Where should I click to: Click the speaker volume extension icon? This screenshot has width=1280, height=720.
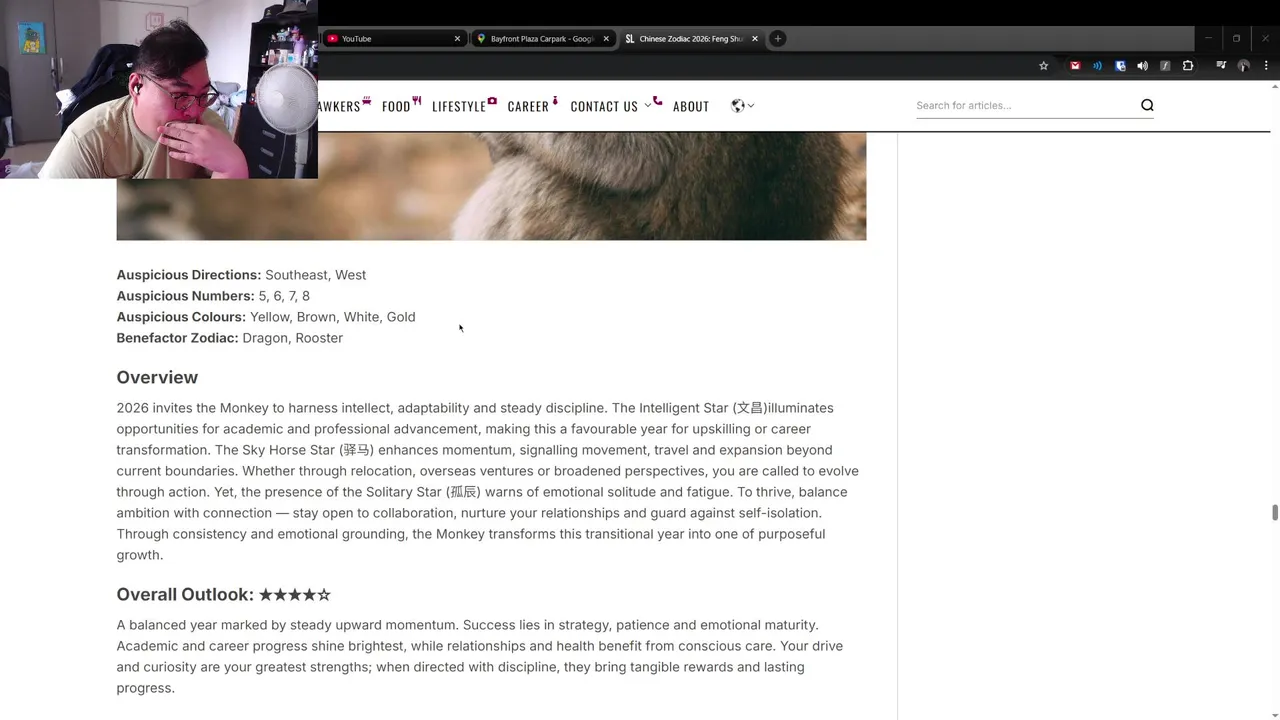point(1142,66)
